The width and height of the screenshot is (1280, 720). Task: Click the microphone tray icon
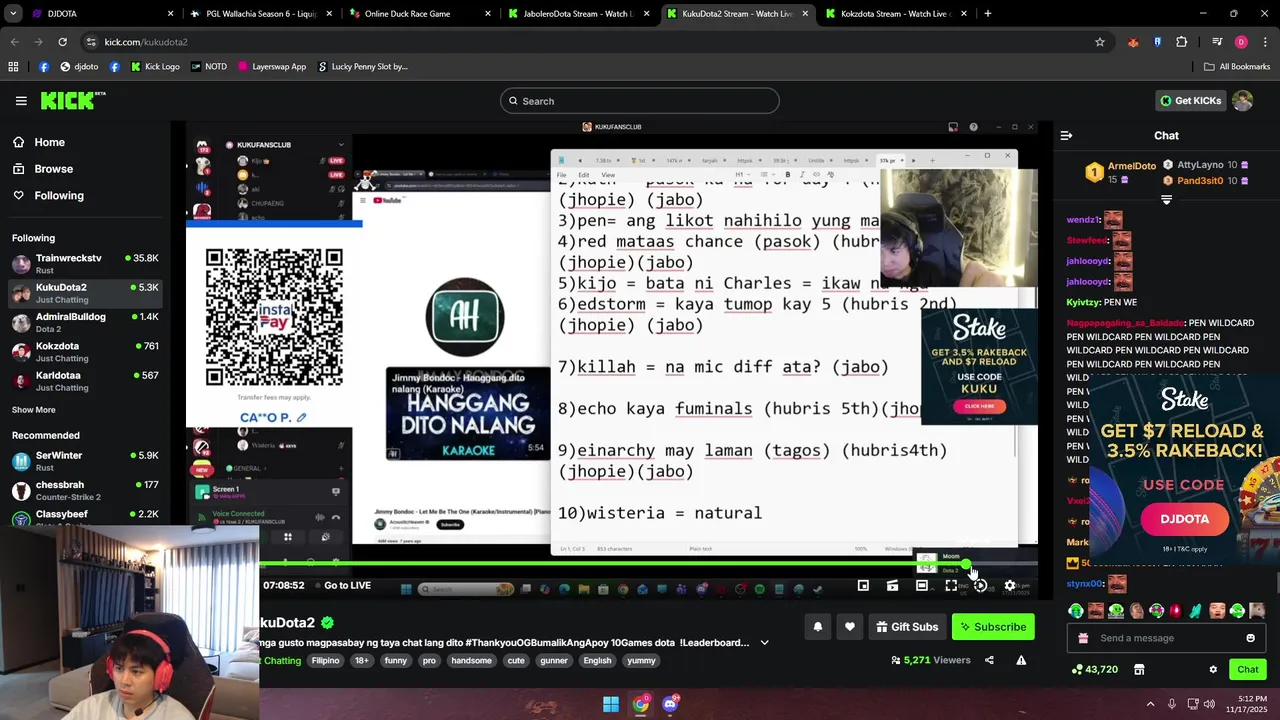pos(1171,704)
